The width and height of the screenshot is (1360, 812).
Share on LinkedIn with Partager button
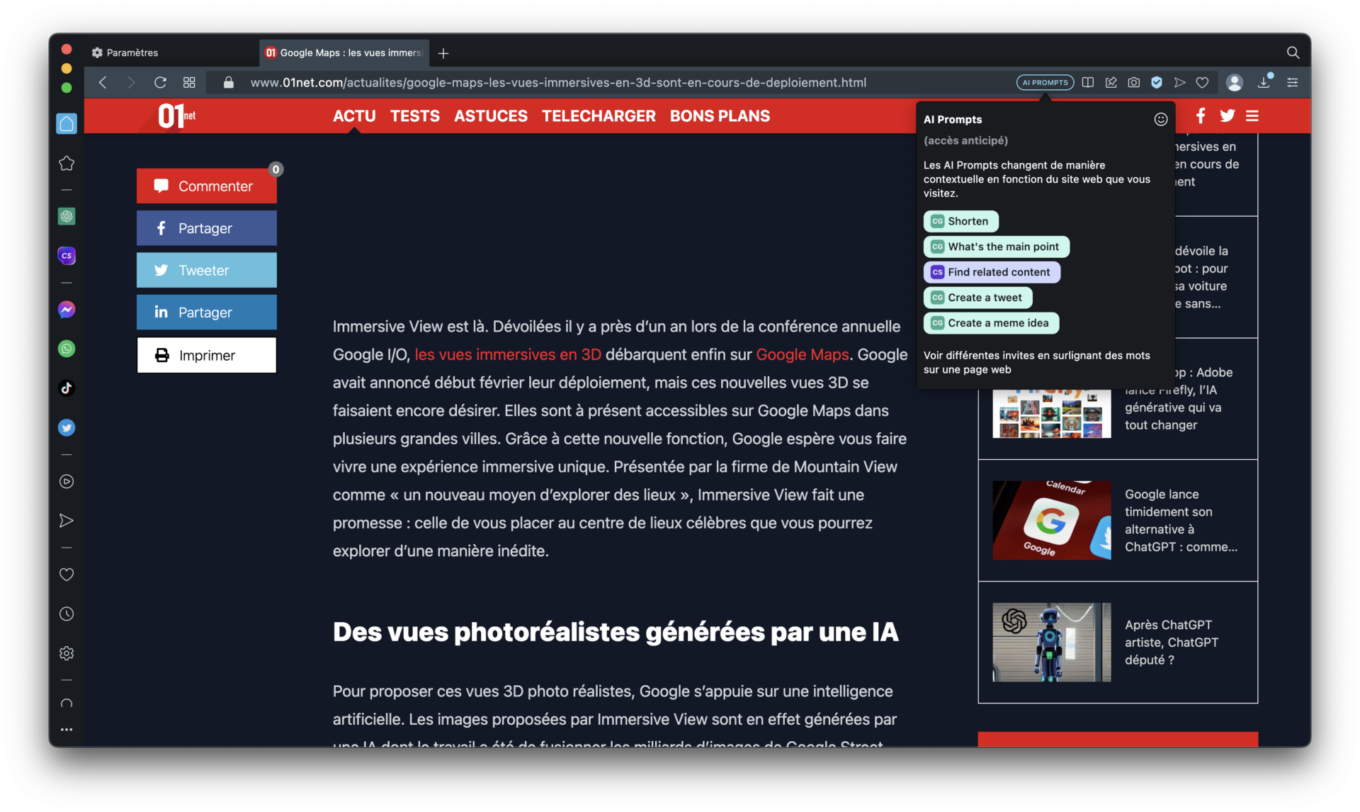coord(207,312)
